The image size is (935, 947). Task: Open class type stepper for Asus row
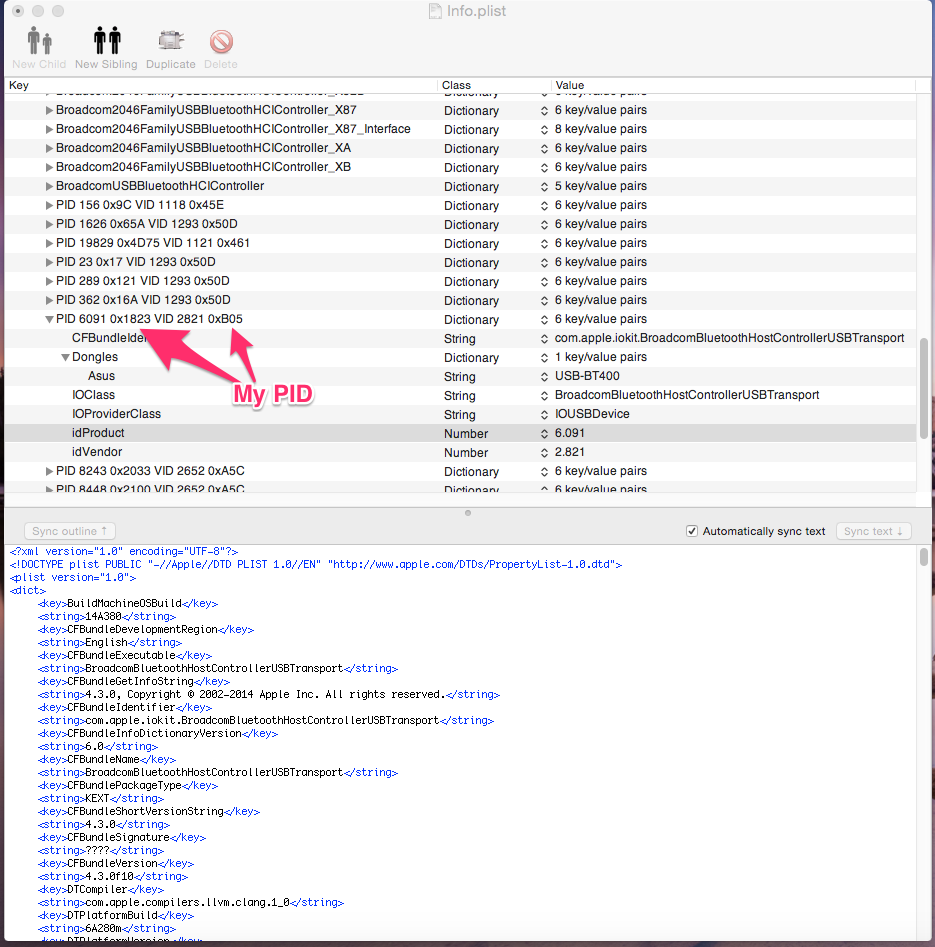(545, 377)
